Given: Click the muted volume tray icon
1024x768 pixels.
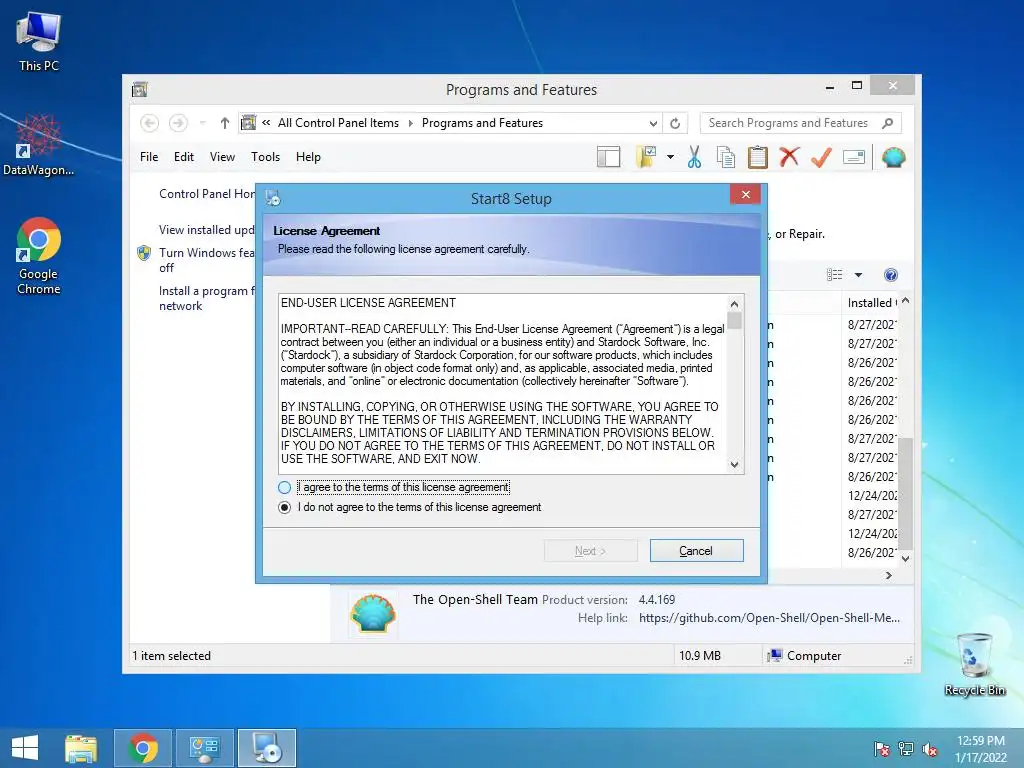Looking at the screenshot, I should pos(929,749).
